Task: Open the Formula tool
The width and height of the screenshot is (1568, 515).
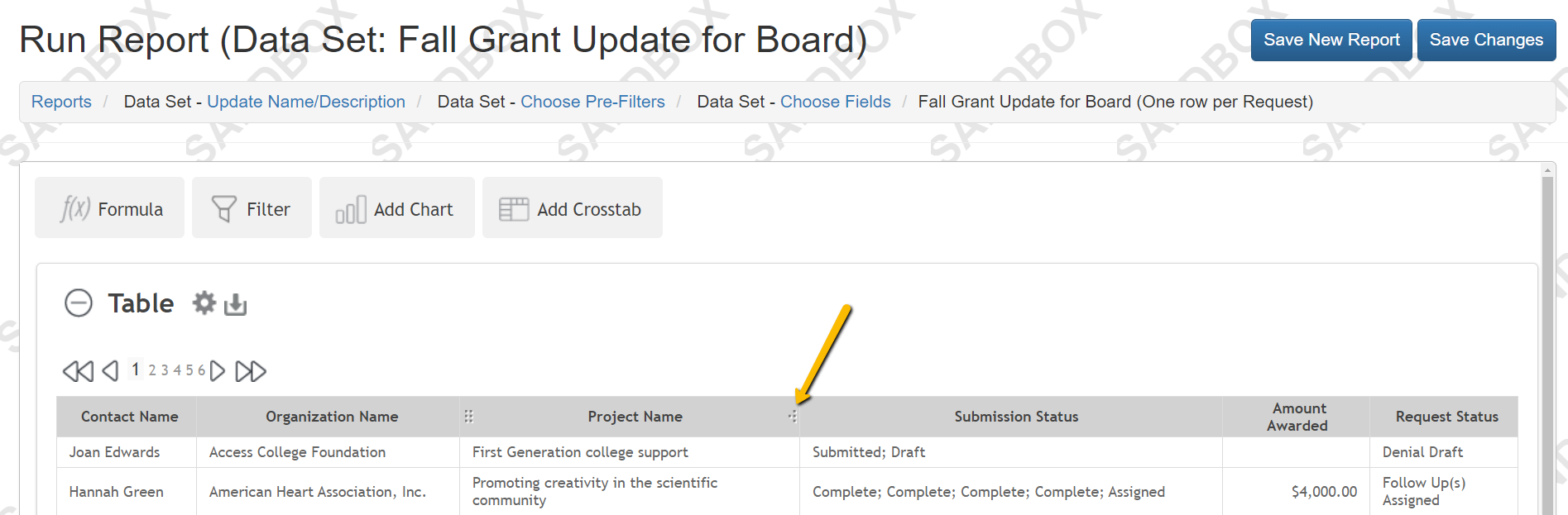Action: (110, 208)
